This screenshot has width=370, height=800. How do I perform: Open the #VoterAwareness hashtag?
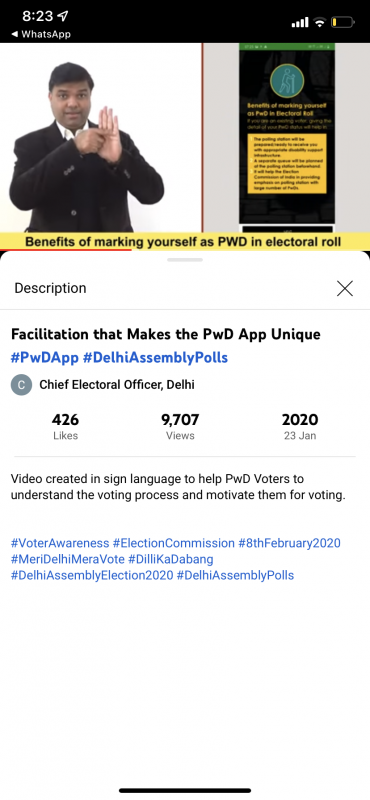60,543
